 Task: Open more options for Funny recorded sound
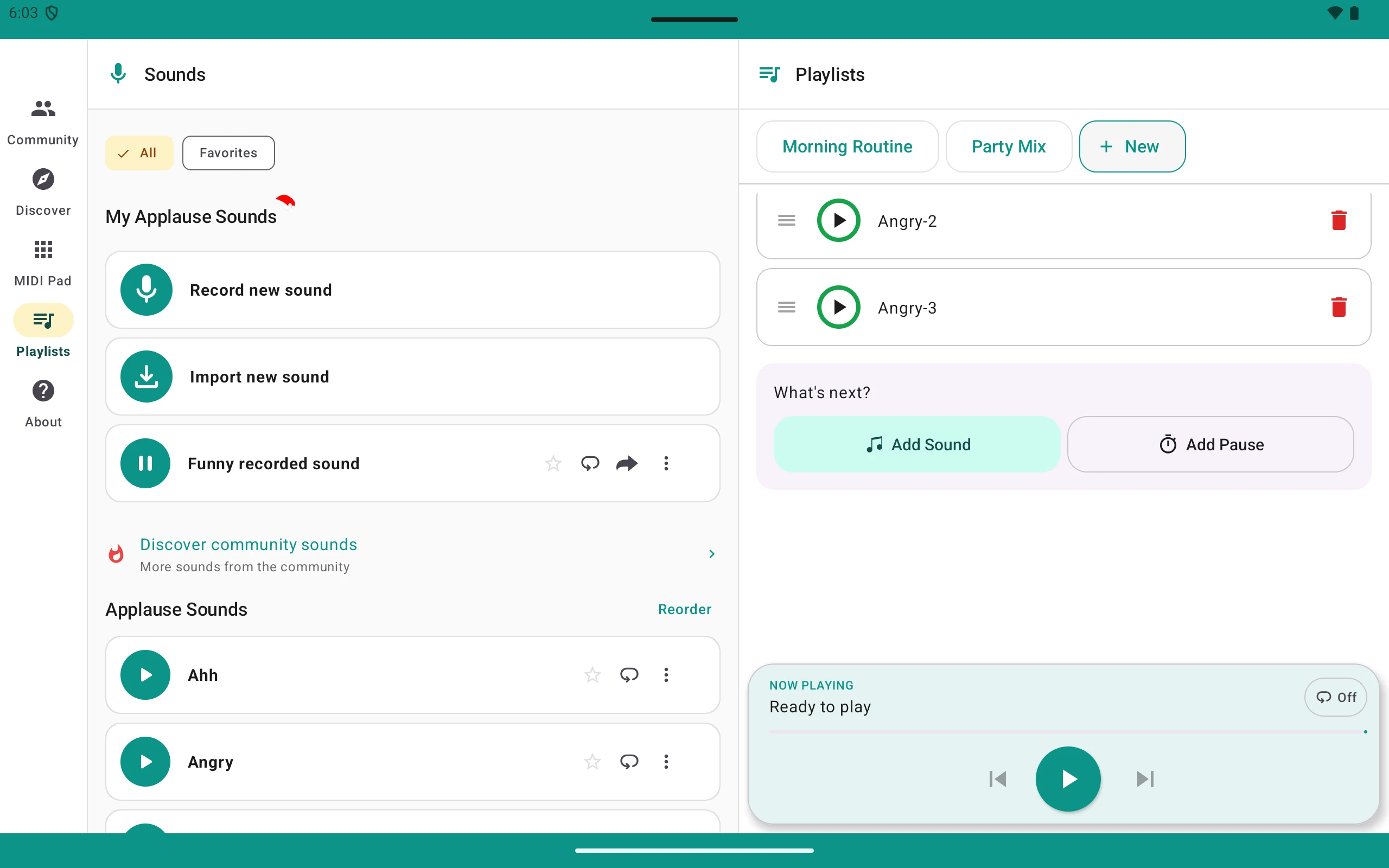click(666, 463)
